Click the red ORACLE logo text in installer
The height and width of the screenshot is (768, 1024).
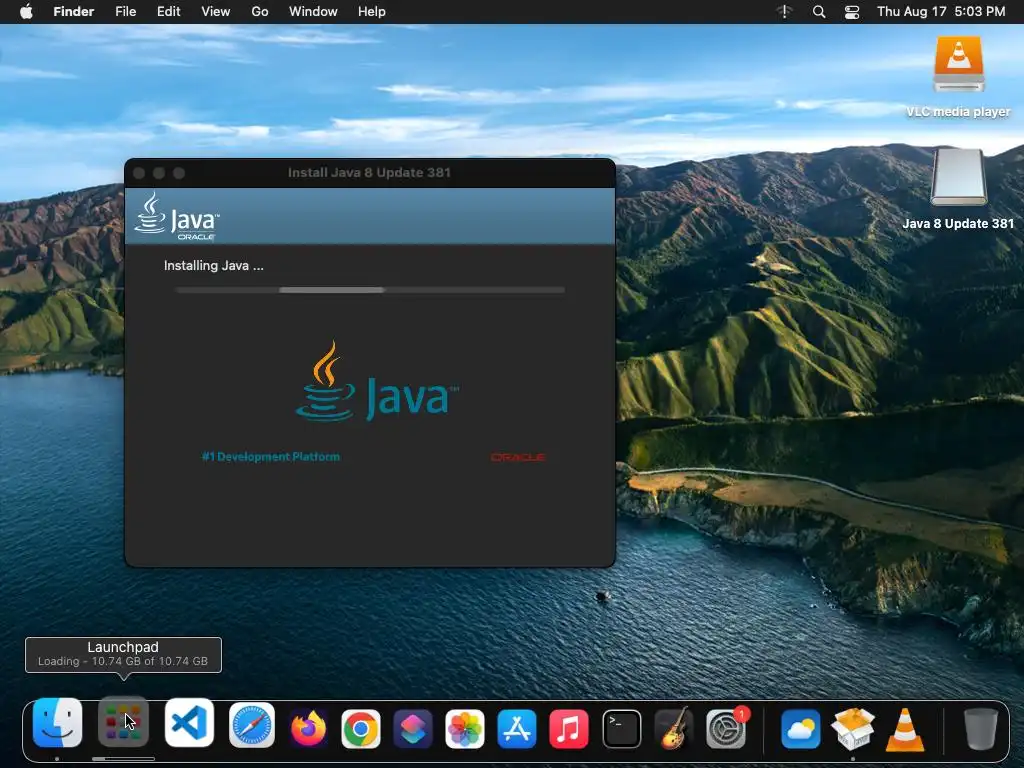coord(518,457)
